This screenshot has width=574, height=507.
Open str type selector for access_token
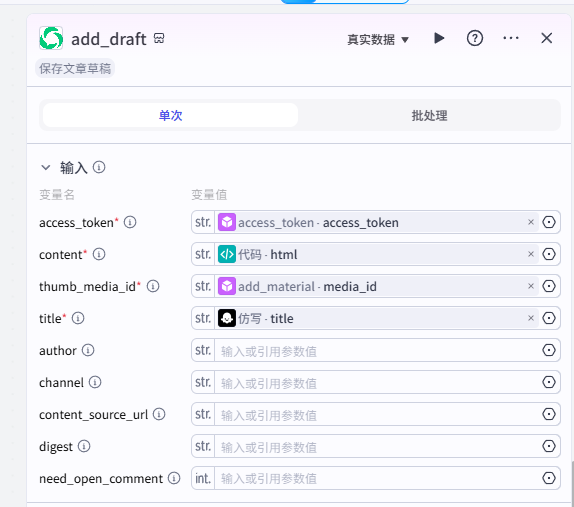coord(203,222)
